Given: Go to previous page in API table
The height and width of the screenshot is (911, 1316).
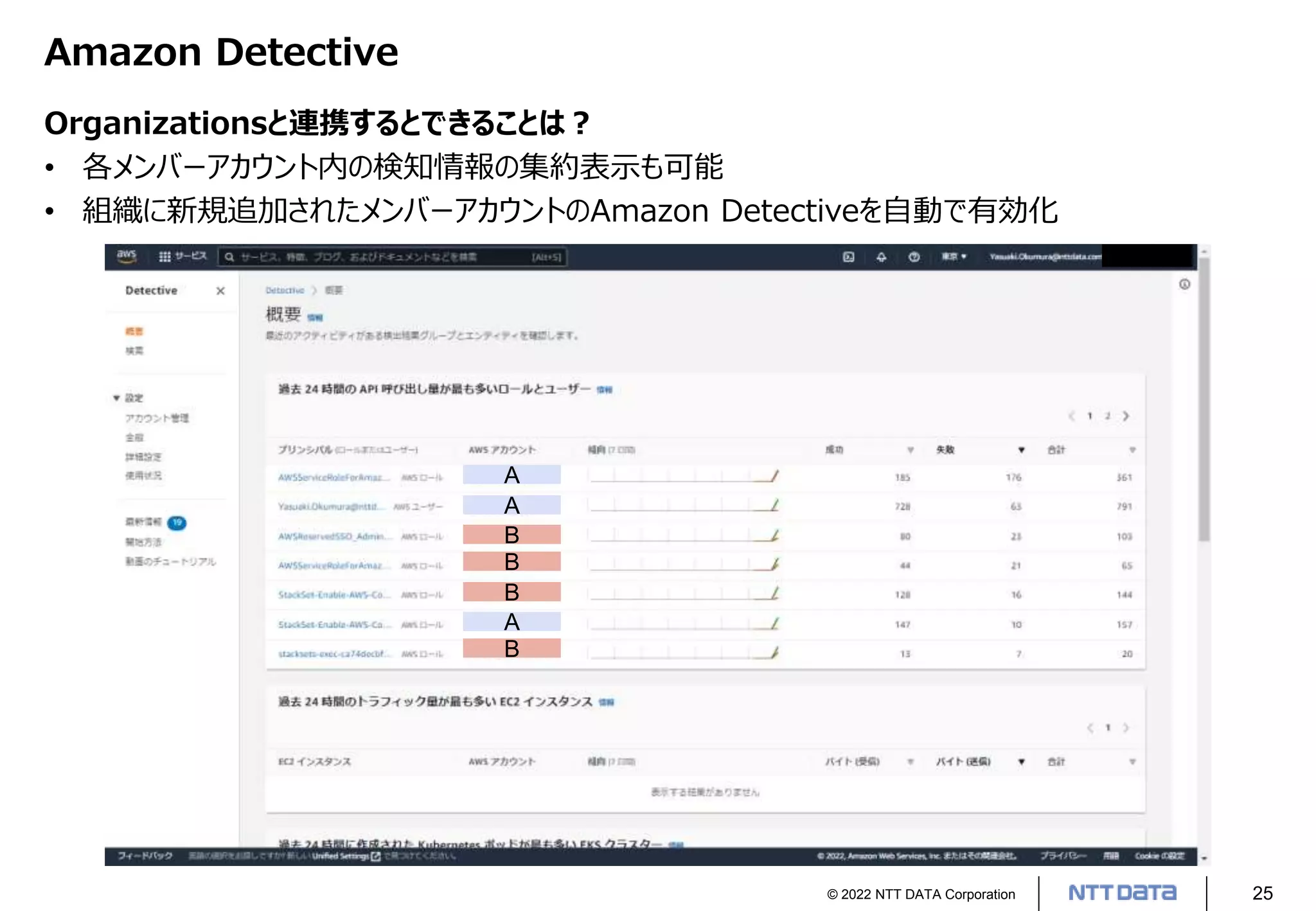Looking at the screenshot, I should coord(1071,416).
